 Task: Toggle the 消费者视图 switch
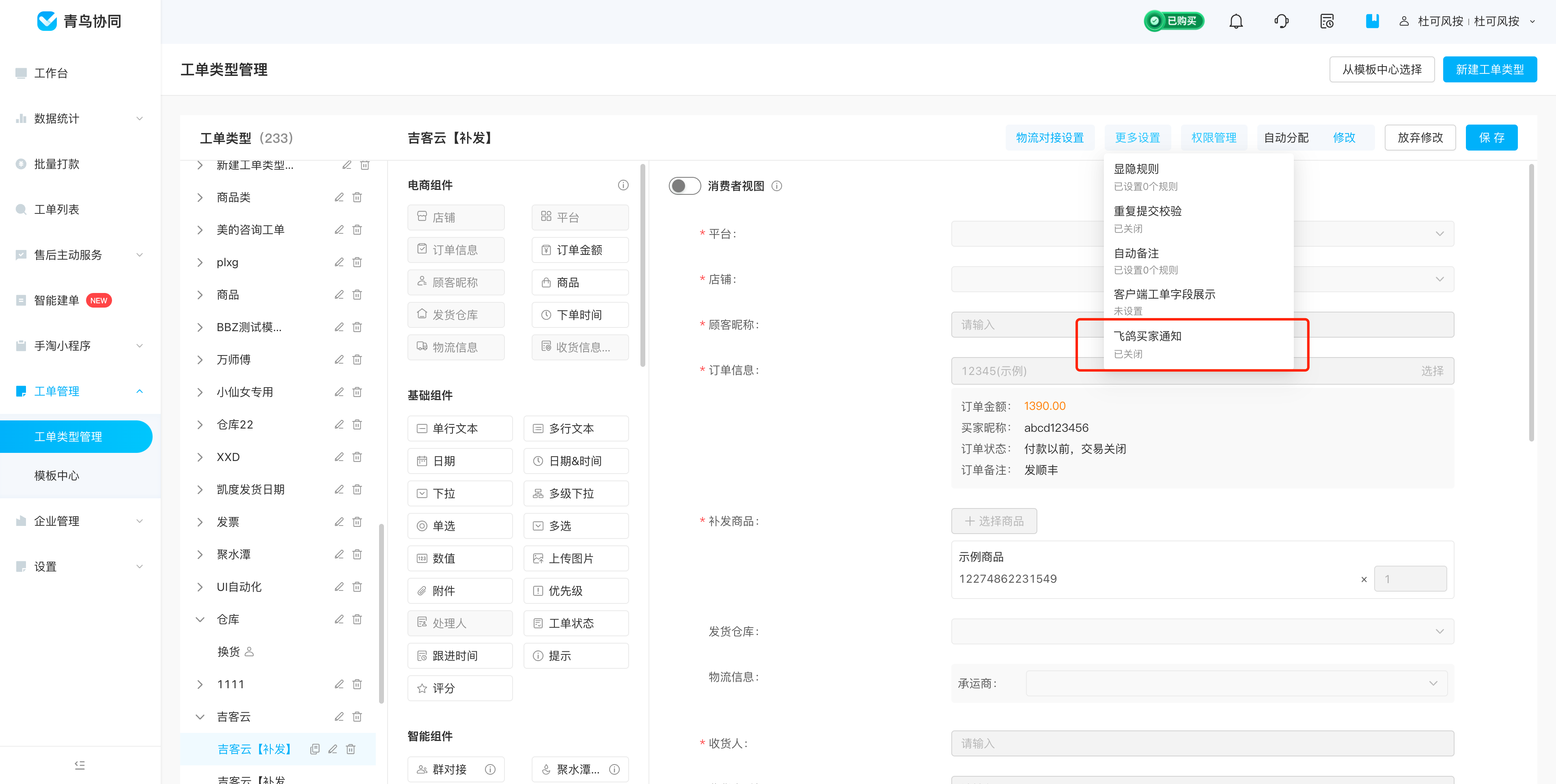pyautogui.click(x=684, y=186)
